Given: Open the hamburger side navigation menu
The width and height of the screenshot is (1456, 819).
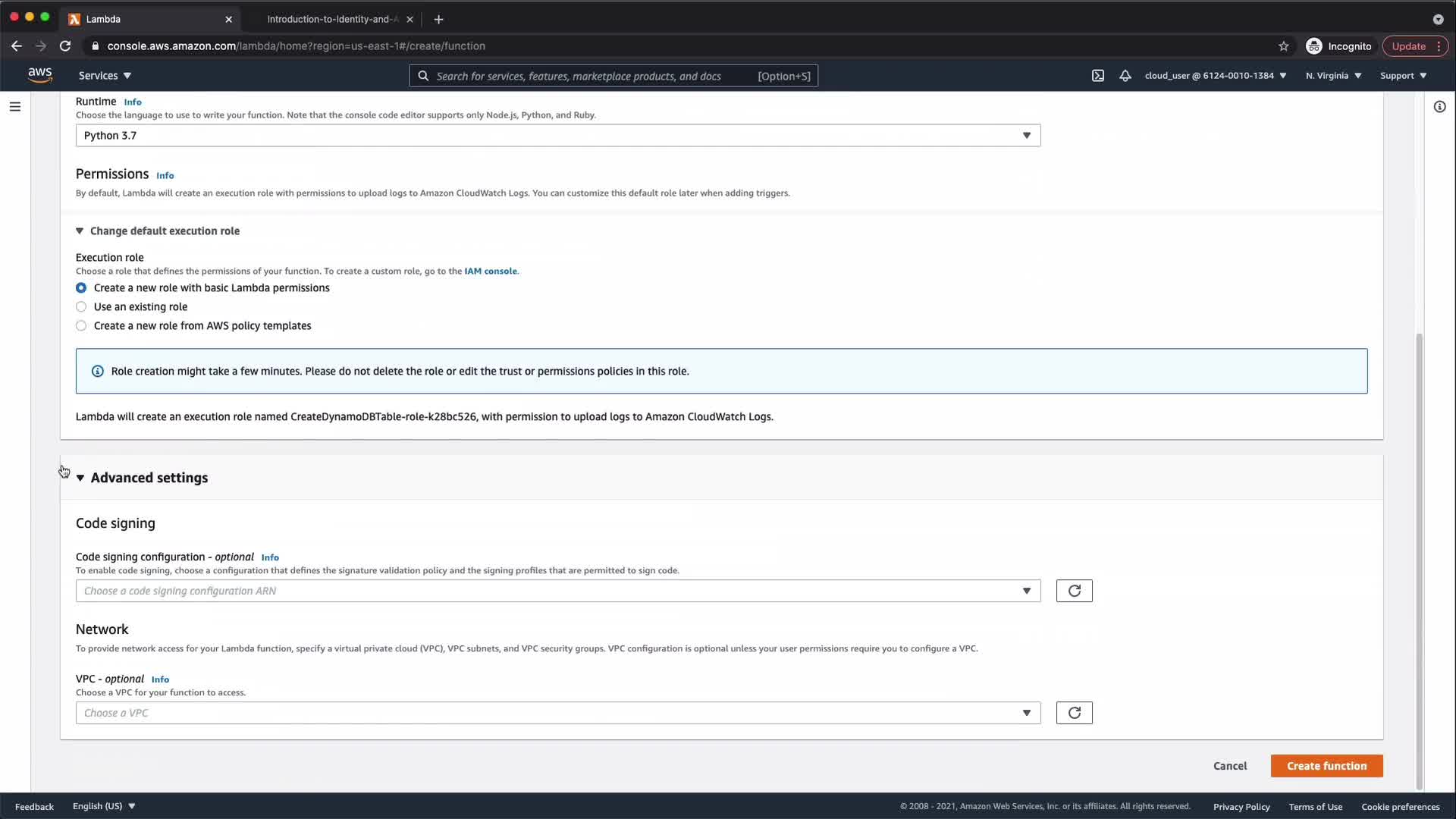Looking at the screenshot, I should coord(15,107).
